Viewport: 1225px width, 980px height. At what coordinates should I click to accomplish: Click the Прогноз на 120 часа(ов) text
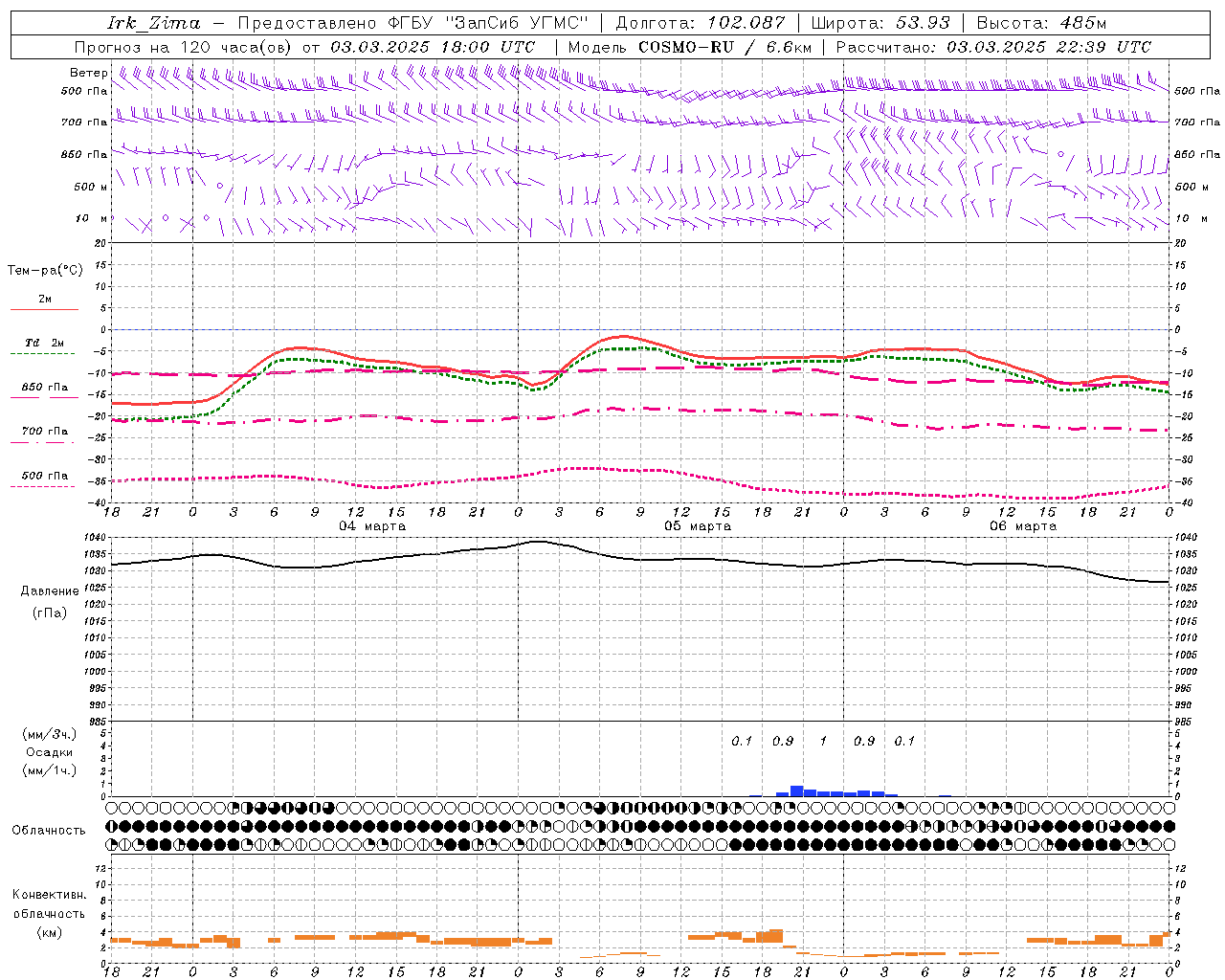tap(184, 47)
